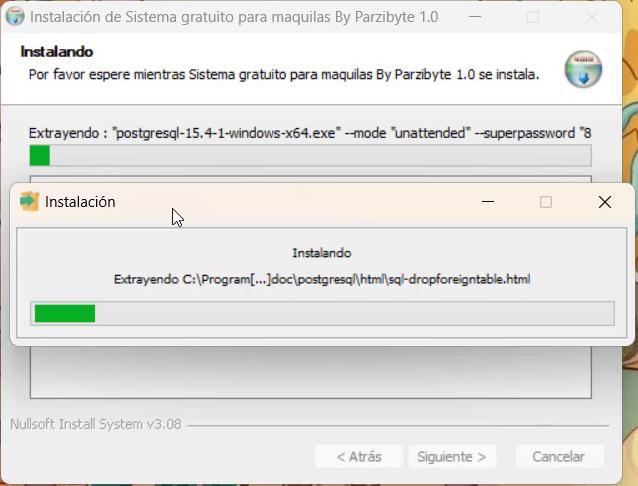Click the installer globe logo in header
The width and height of the screenshot is (638, 486).
(583, 69)
